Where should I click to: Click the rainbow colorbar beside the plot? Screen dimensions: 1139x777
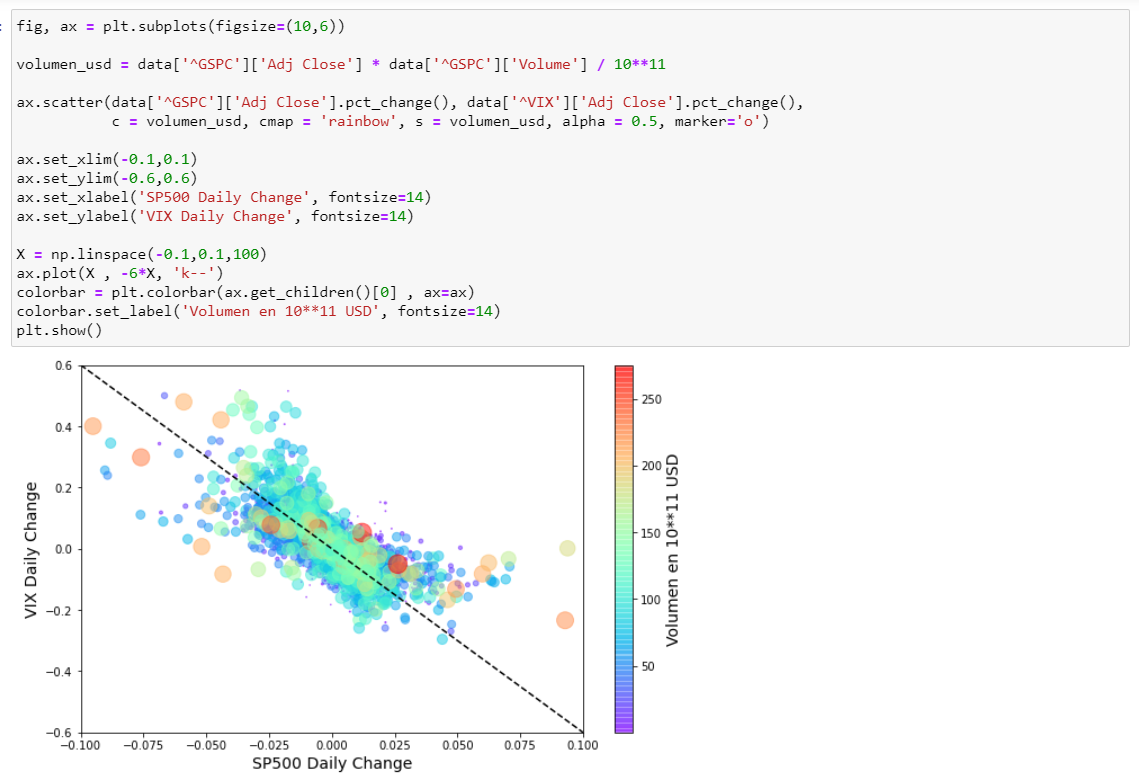(x=624, y=550)
